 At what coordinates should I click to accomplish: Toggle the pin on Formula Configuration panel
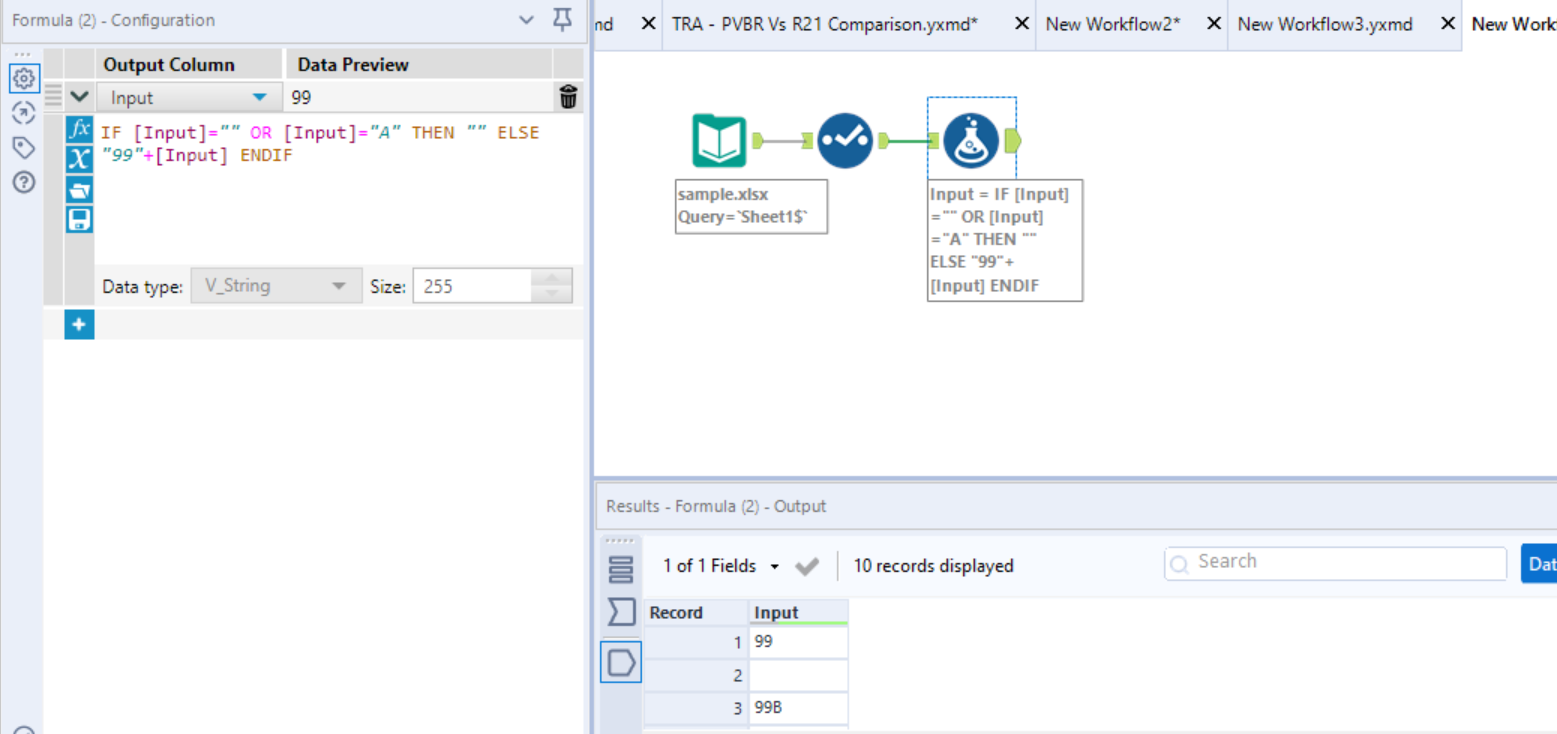click(x=562, y=20)
